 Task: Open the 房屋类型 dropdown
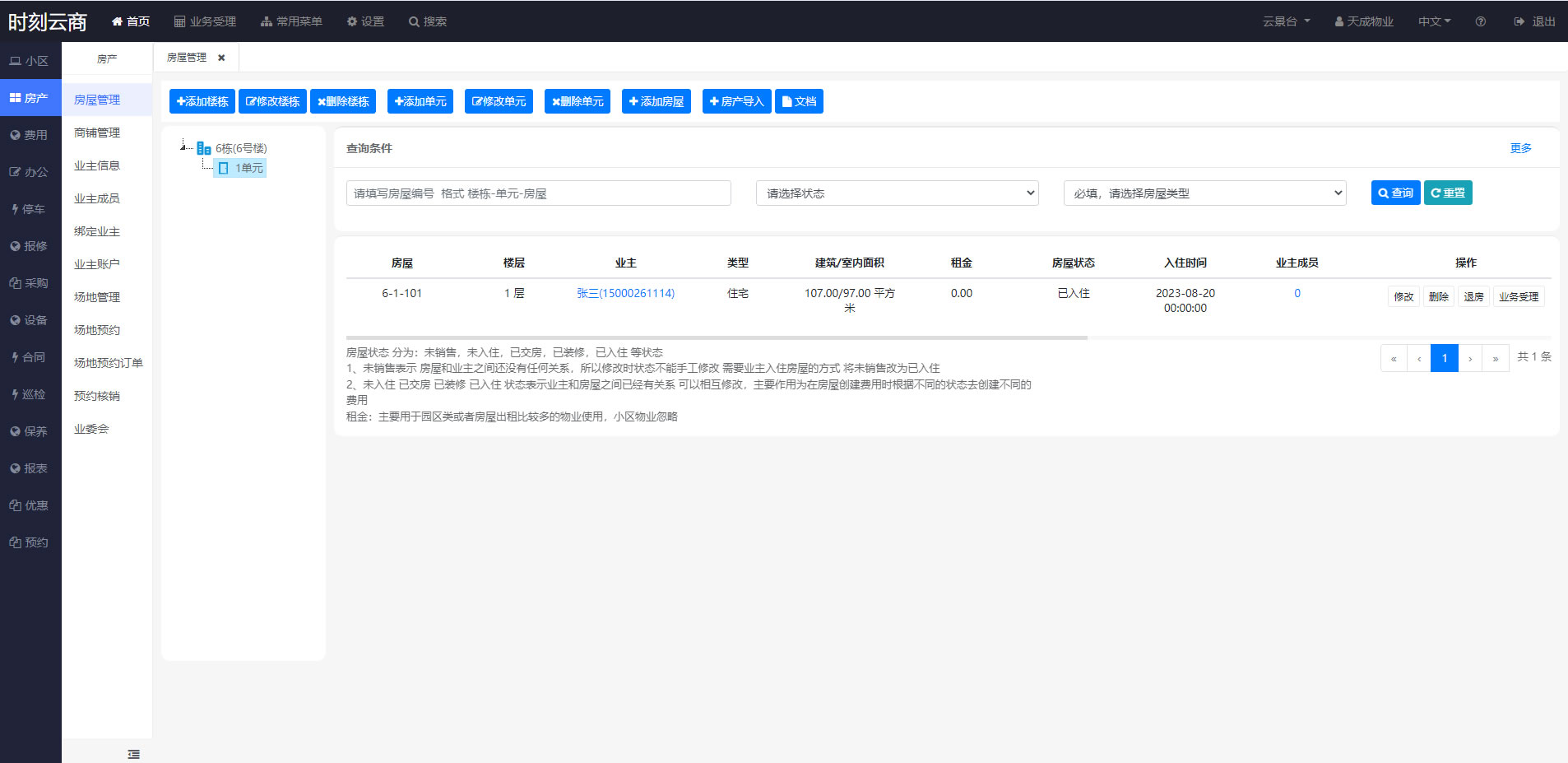pyautogui.click(x=1205, y=193)
